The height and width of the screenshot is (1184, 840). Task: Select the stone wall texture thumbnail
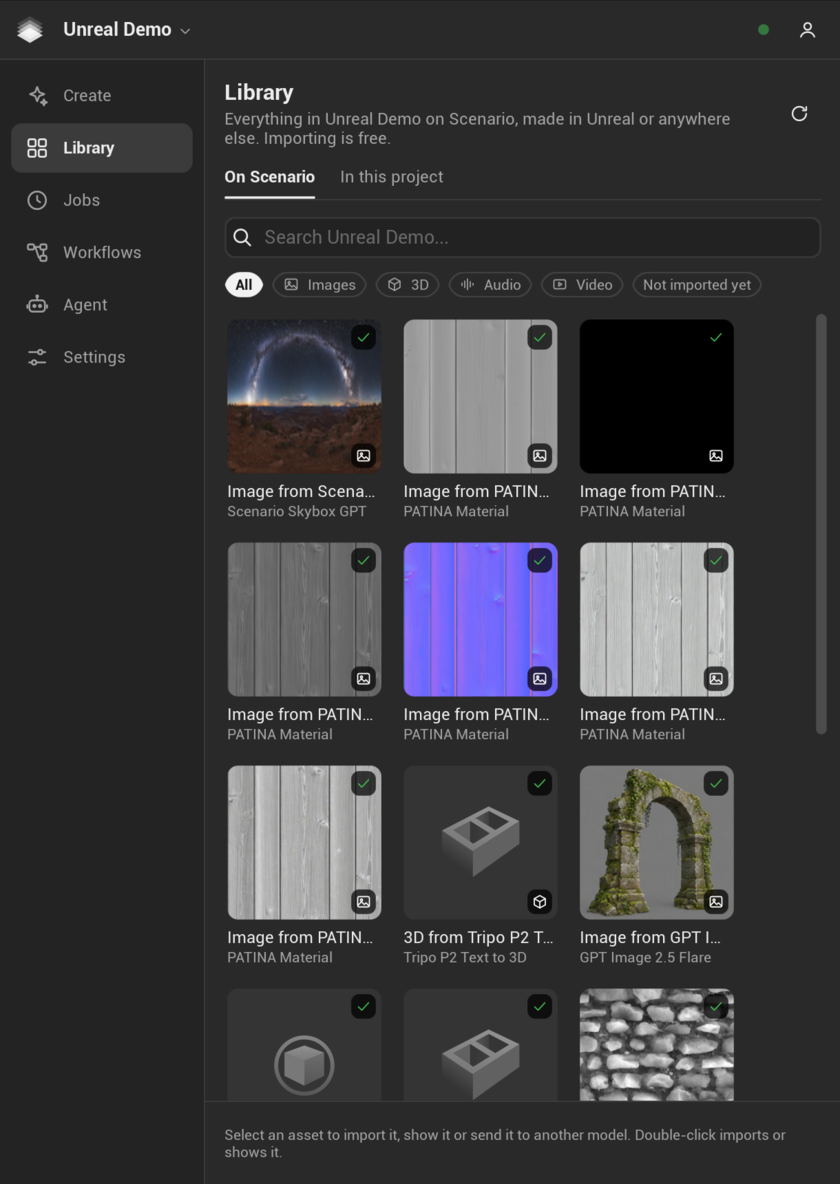(657, 1045)
